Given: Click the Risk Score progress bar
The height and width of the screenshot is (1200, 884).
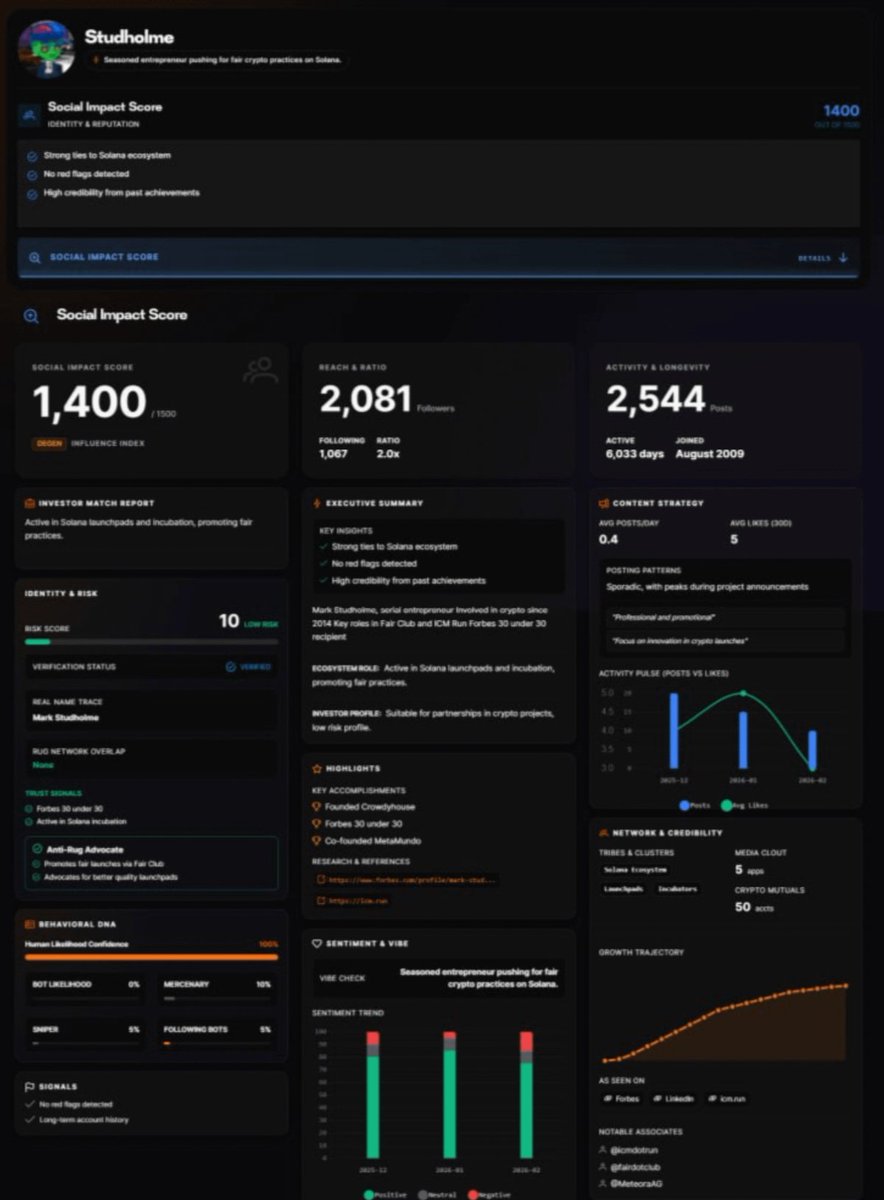Looking at the screenshot, I should click(x=152, y=642).
